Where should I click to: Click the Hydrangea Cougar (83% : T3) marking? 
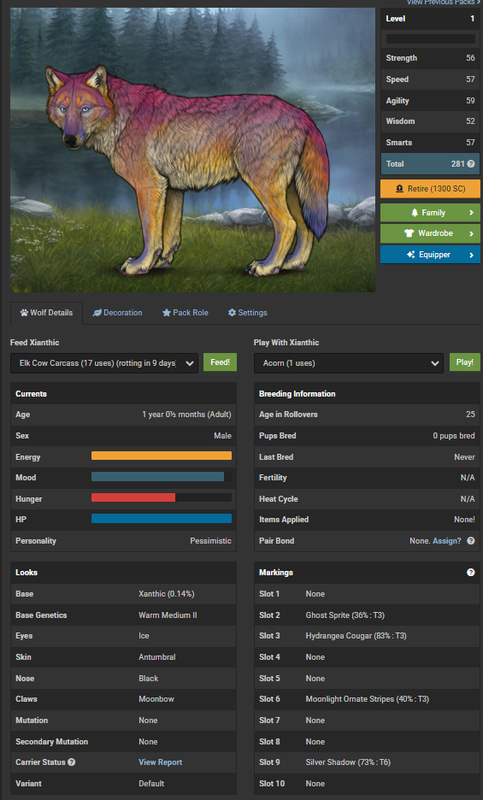tap(356, 636)
